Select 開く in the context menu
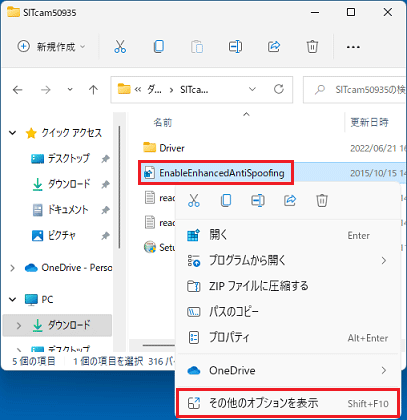Image resolution: width=407 pixels, height=420 pixels. (x=288, y=235)
